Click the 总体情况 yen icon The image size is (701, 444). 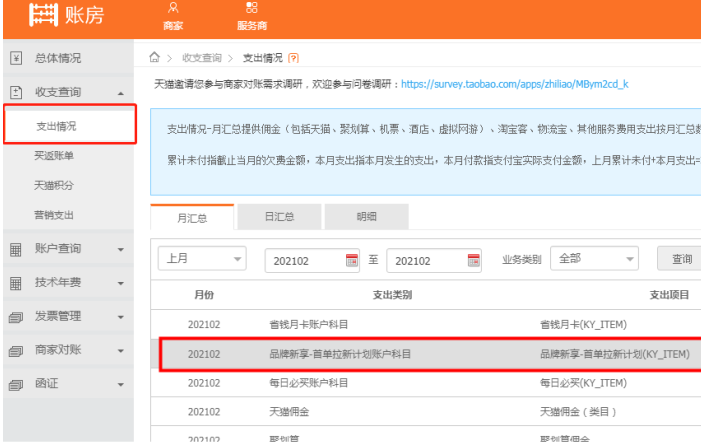tap(16, 58)
